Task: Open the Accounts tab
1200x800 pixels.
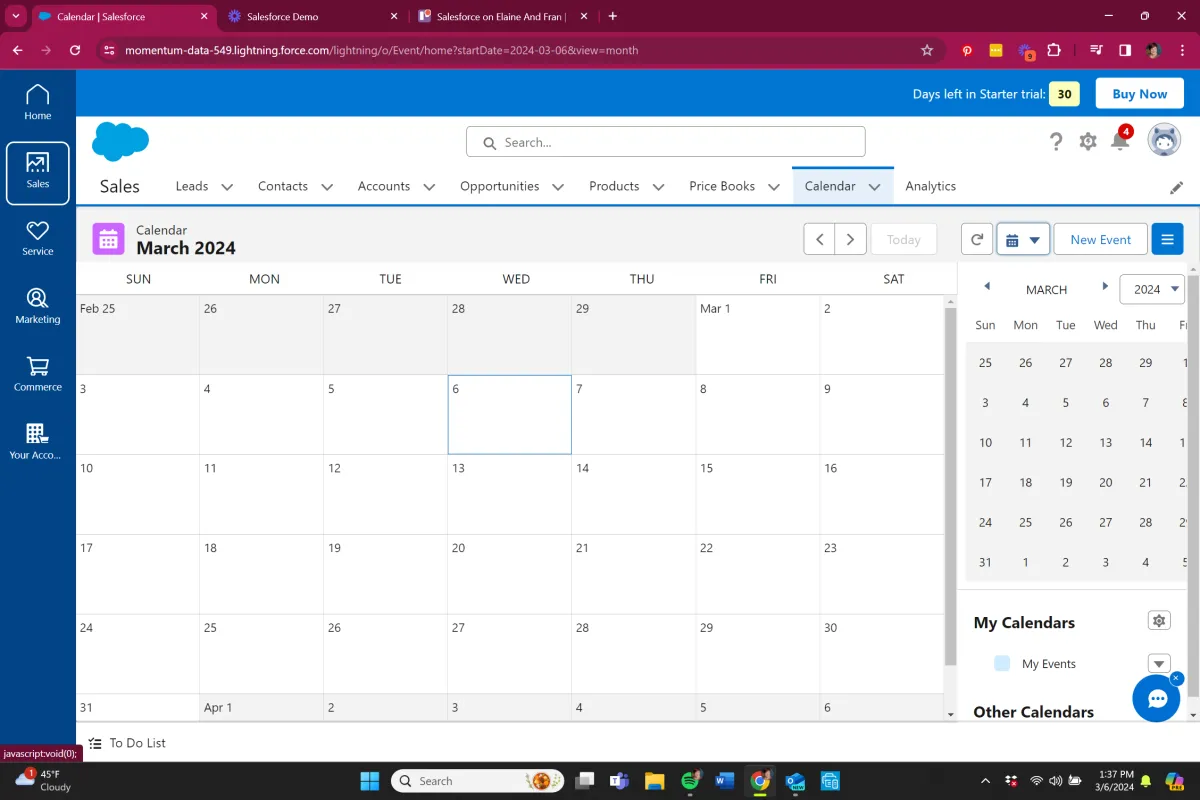Action: click(x=384, y=186)
